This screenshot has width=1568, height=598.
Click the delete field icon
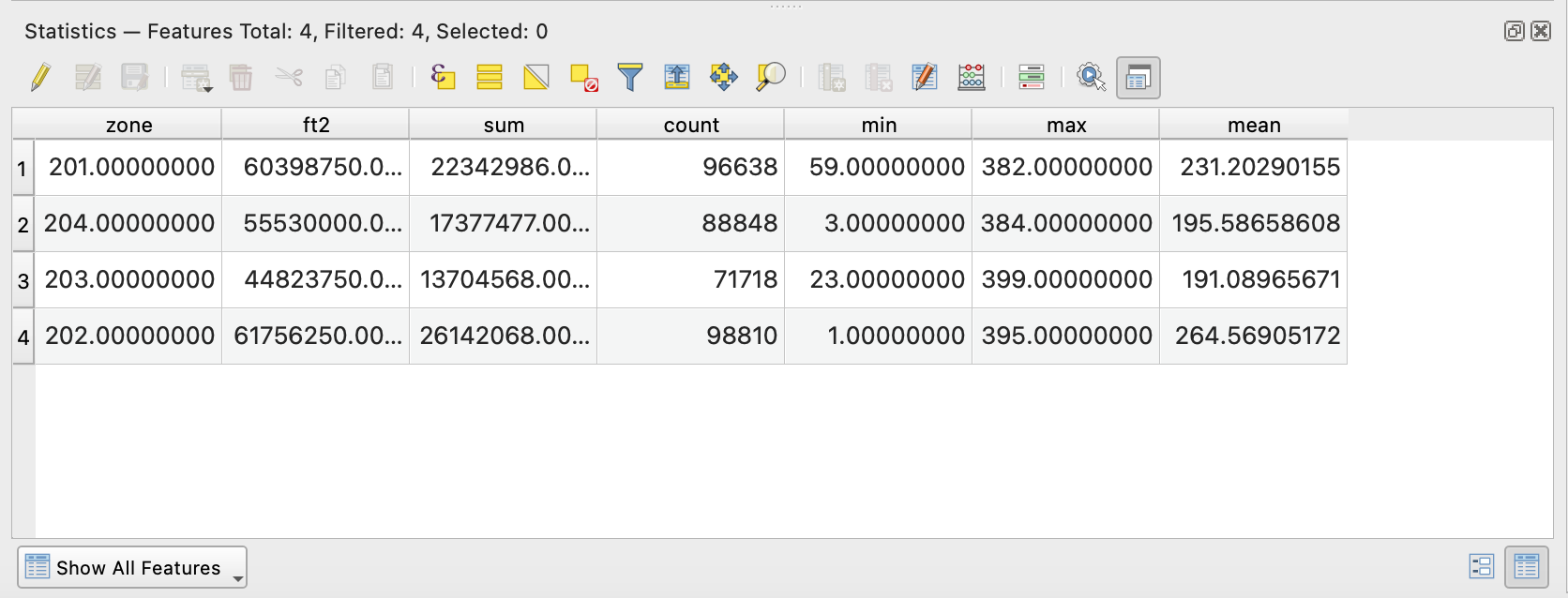[x=879, y=77]
